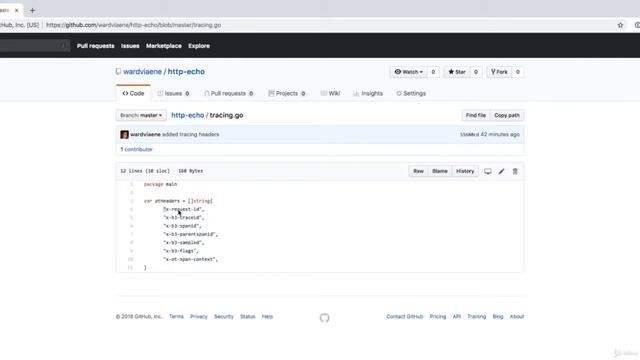Open the Blog footer link

pos(498,316)
